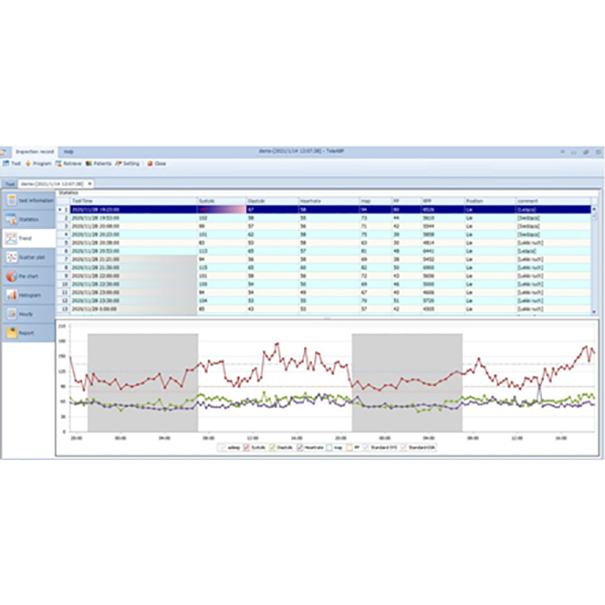Click the splitter grip between table and chart
The image size is (605, 605).
327,318
